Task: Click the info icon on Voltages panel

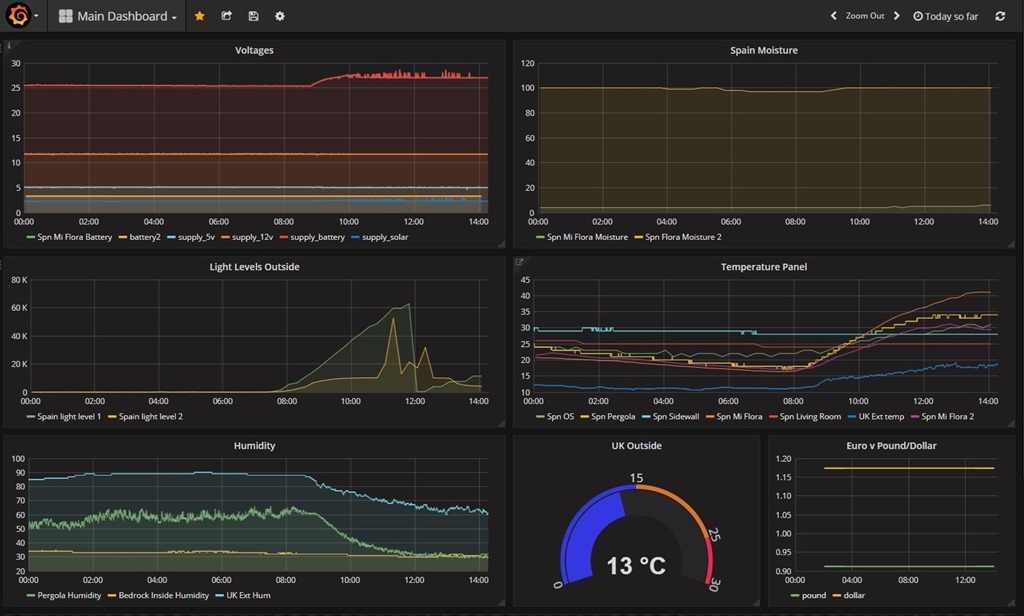Action: point(9,46)
